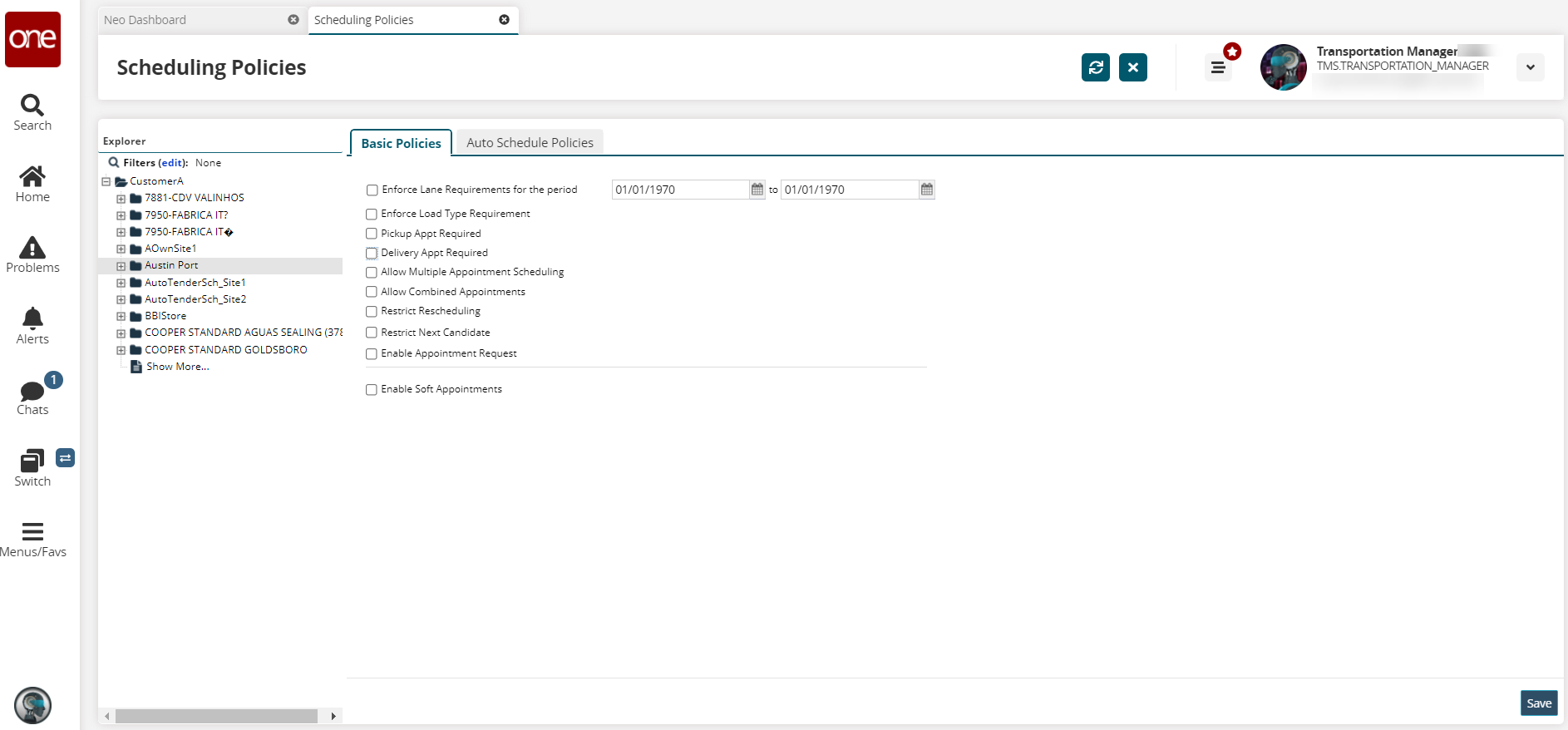This screenshot has height=730, width=1568.
Task: Click the Filters edit link
Action: [x=173, y=163]
